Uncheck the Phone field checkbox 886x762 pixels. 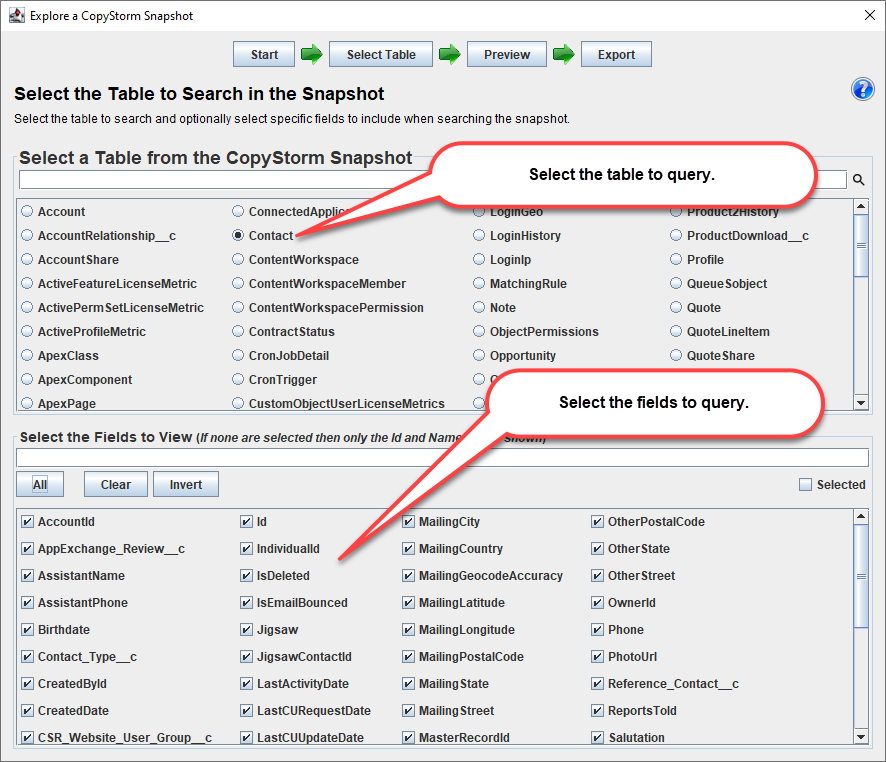(x=597, y=629)
